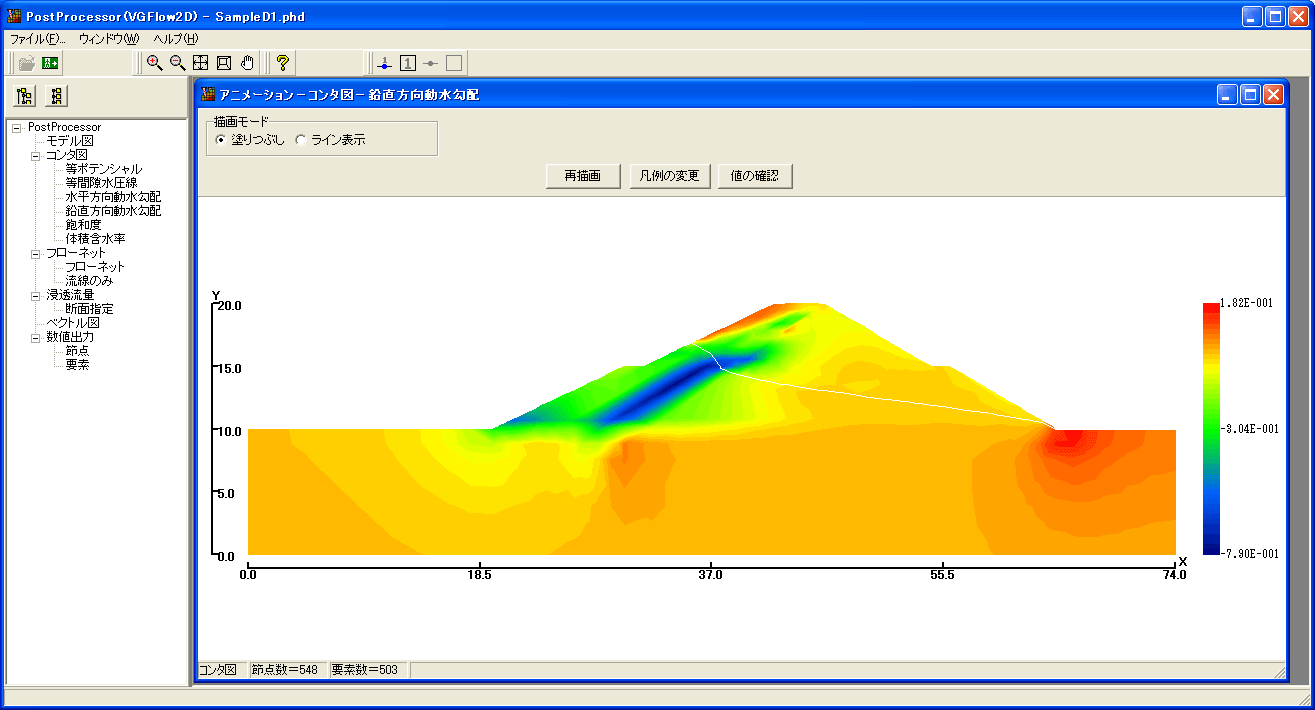Click the 値の確認 button
This screenshot has width=1315, height=710.
pos(755,176)
